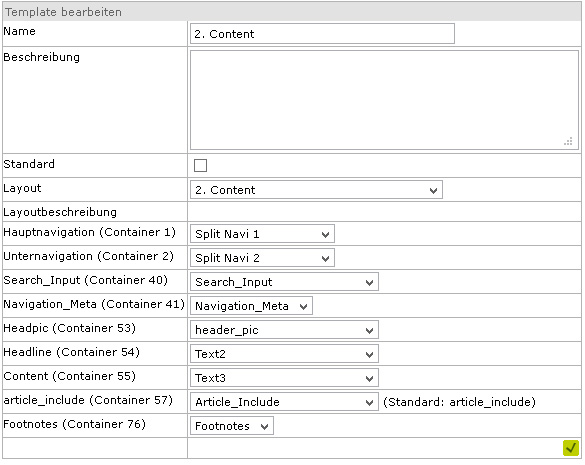Open the Content Text3 dropdown

(284, 378)
